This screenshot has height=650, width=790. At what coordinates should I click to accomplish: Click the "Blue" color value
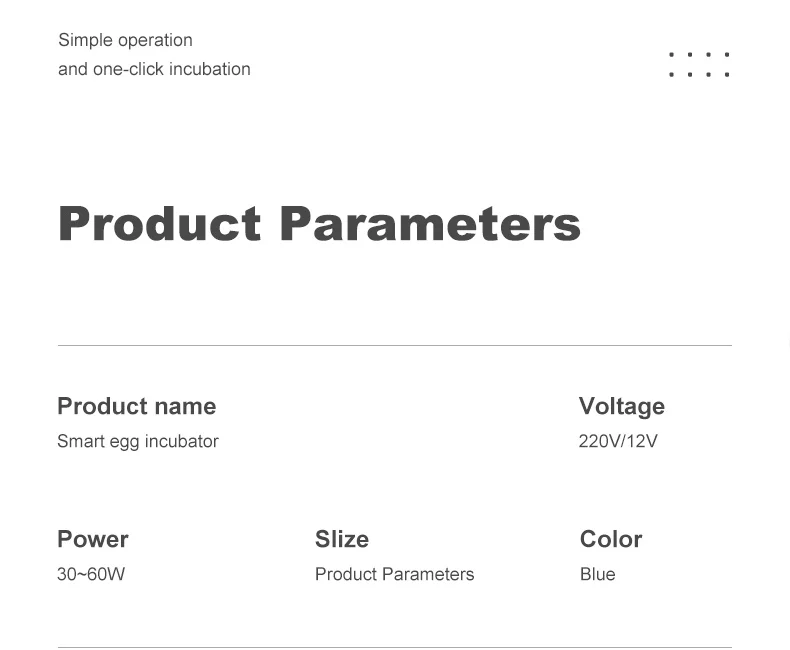[597, 574]
